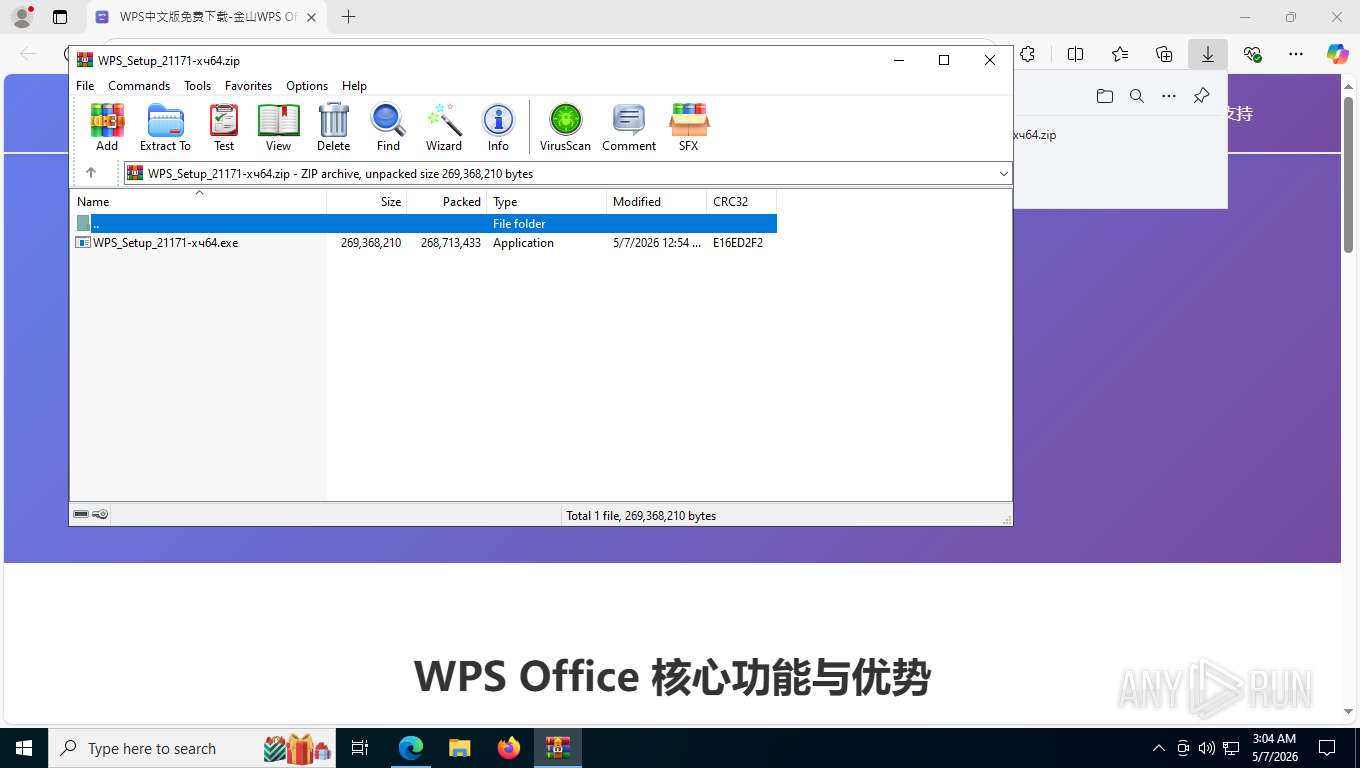The width and height of the screenshot is (1360, 768).
Task: Click the Extract To toolbar icon
Action: tap(165, 127)
